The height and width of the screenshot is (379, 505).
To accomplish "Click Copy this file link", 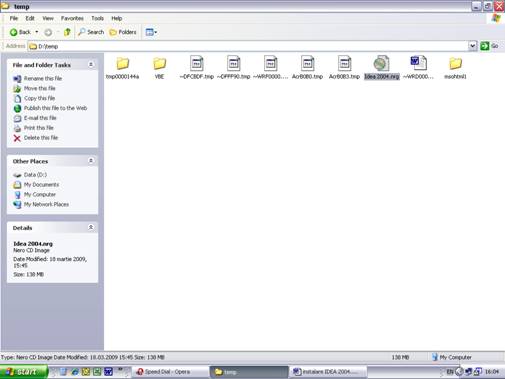I will point(39,98).
